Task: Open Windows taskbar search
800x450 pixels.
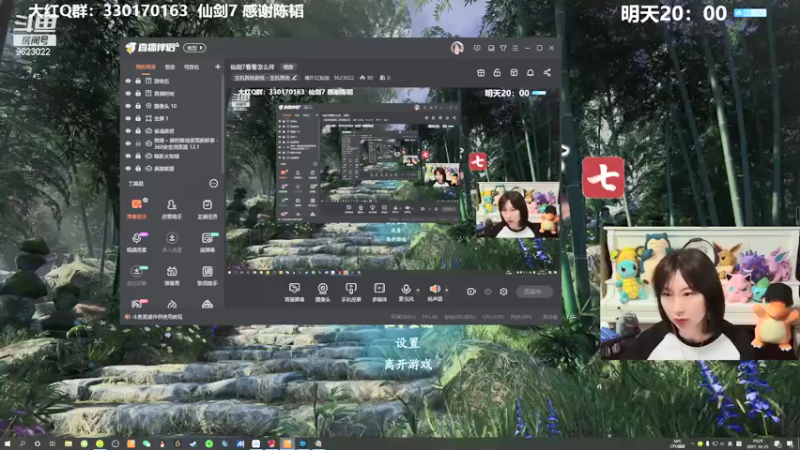Action: click(22, 444)
